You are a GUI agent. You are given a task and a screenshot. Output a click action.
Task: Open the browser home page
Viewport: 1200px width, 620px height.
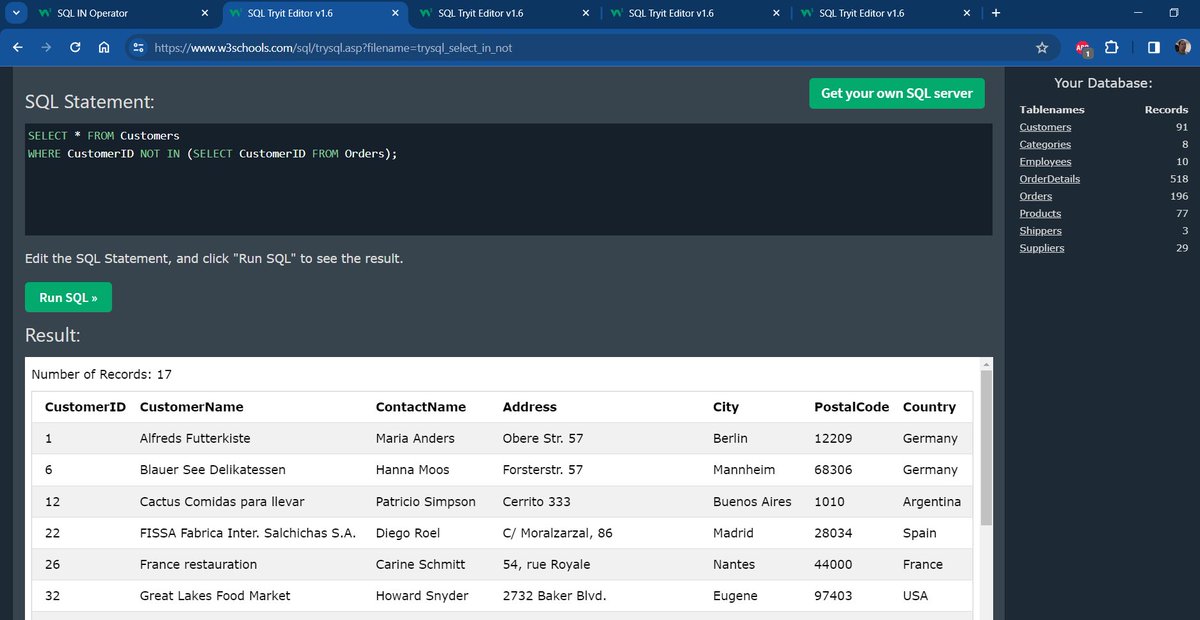point(103,47)
